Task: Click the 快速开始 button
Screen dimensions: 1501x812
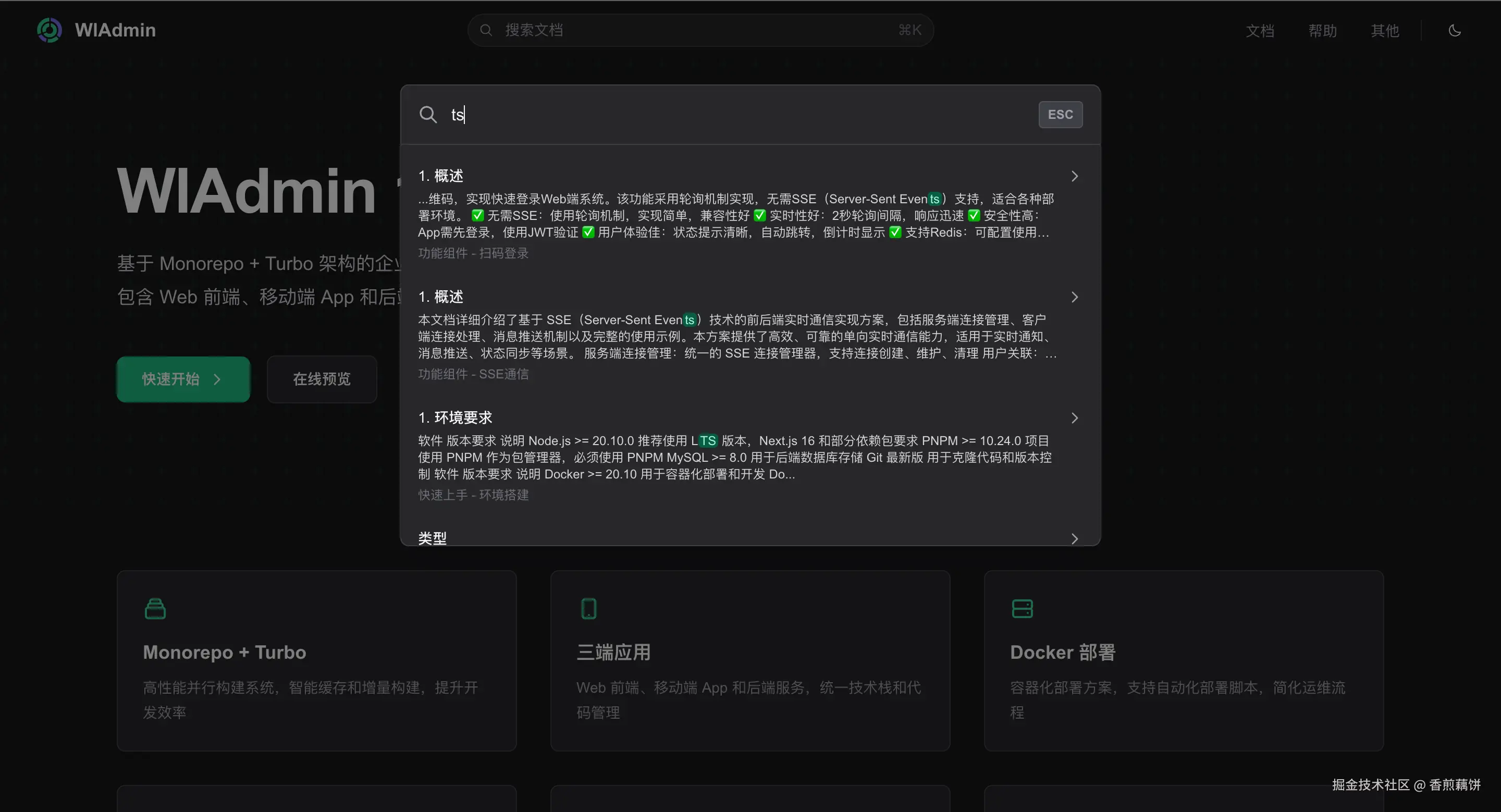Action: [x=183, y=379]
